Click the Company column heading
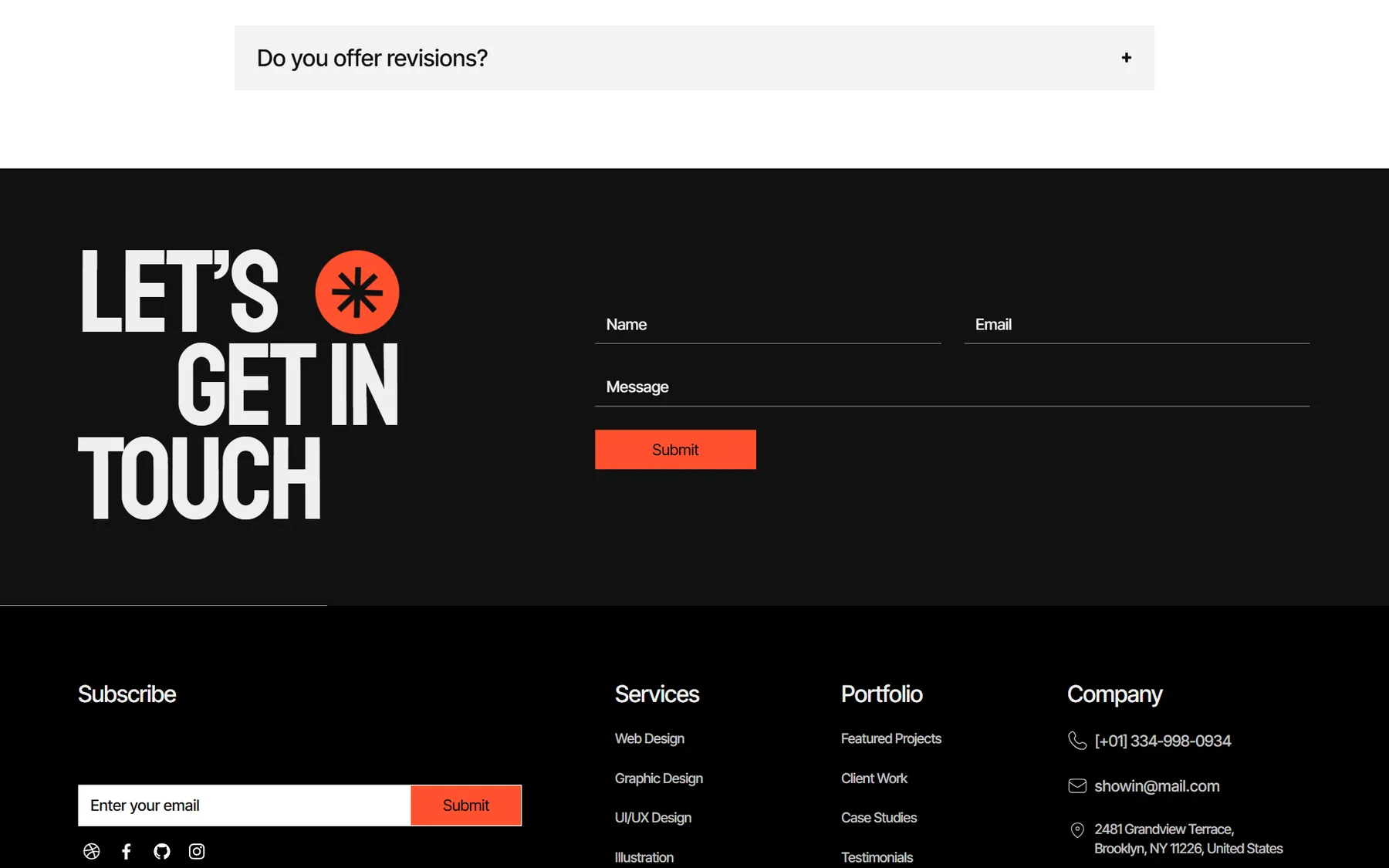Viewport: 1389px width, 868px height. point(1115,695)
